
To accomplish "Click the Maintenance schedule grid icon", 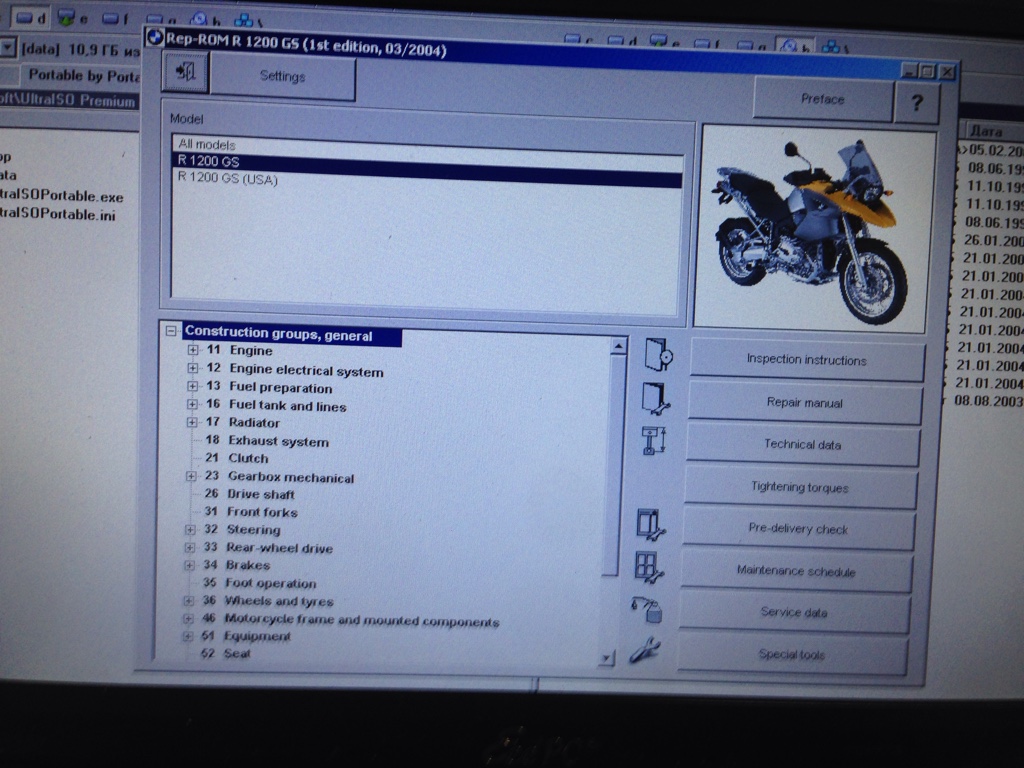I will point(648,567).
